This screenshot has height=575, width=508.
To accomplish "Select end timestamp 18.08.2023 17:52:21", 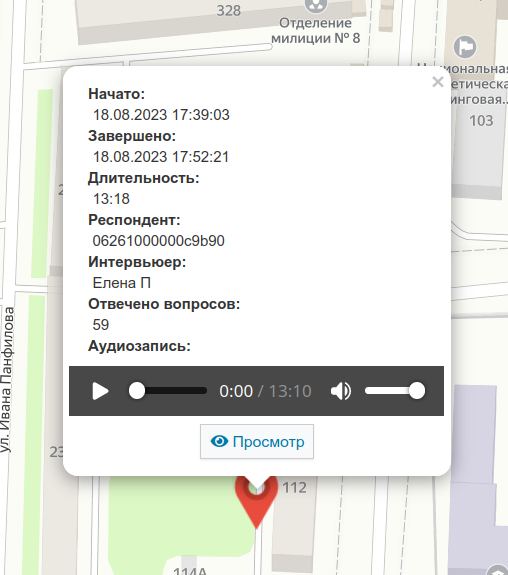I will point(161,157).
